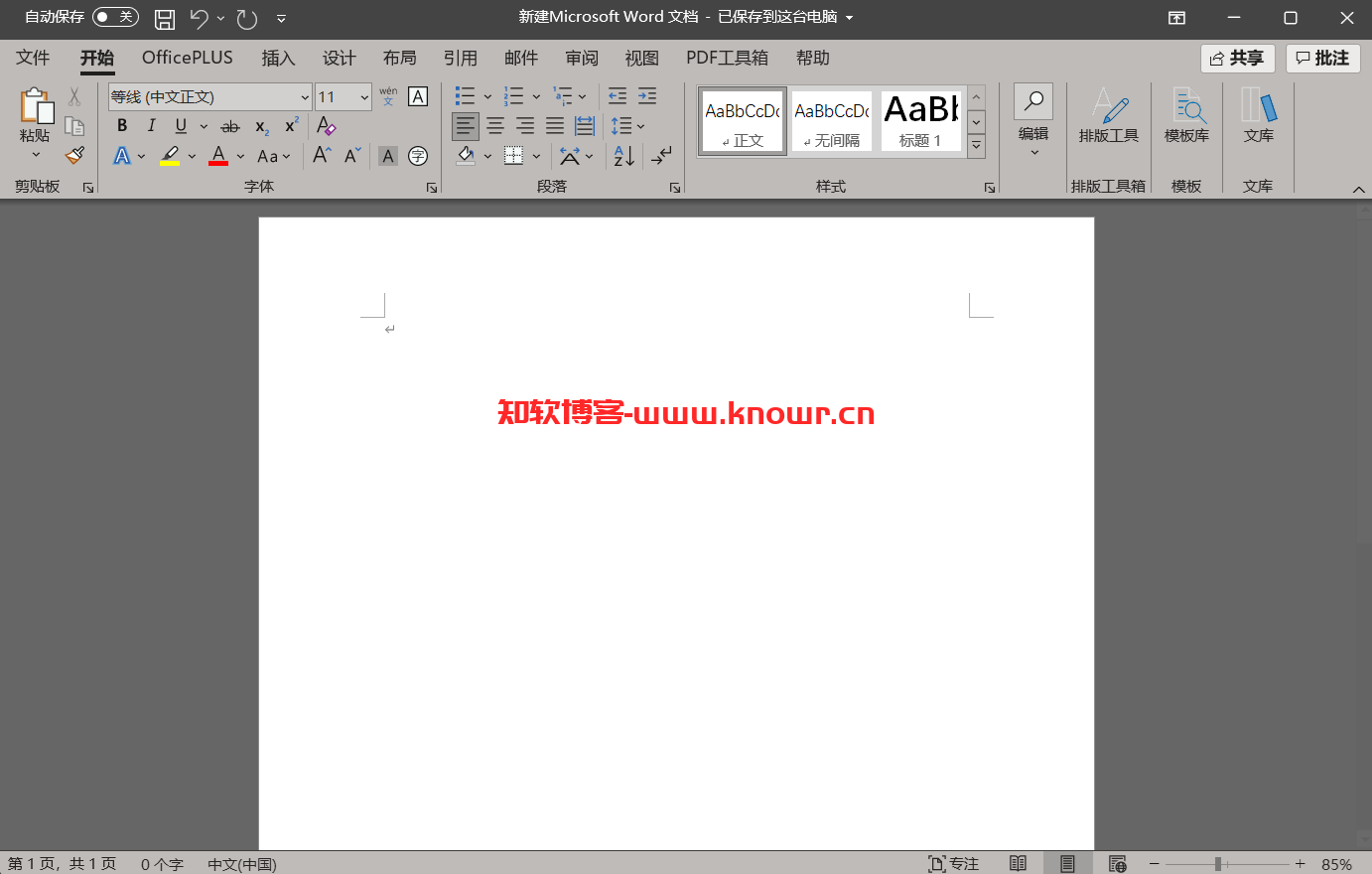Decrease font size with A down icon
Image resolution: width=1372 pixels, height=874 pixels.
[x=353, y=156]
